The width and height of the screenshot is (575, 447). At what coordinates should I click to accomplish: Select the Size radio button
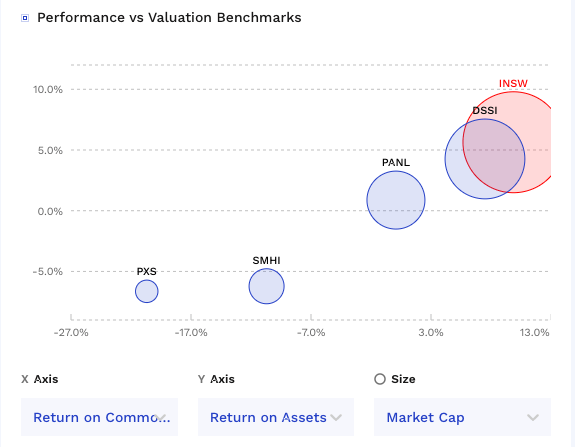380,379
